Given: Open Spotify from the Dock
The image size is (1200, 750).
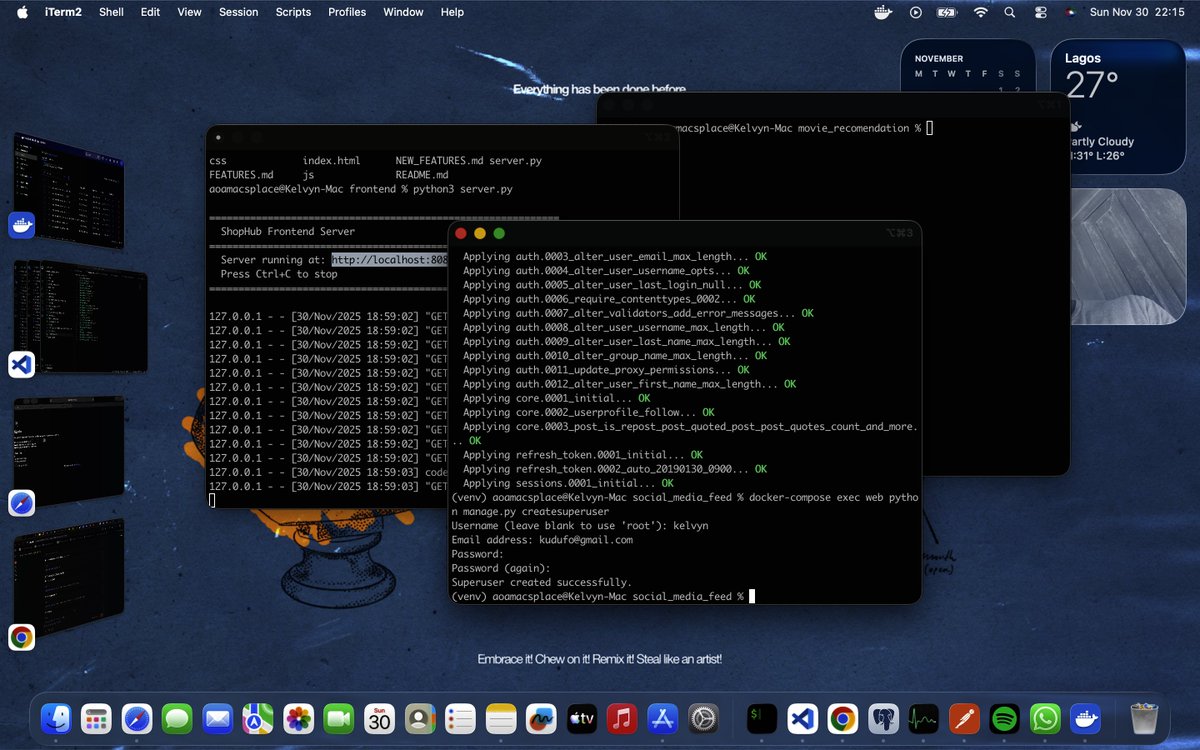Looking at the screenshot, I should point(1005,717).
